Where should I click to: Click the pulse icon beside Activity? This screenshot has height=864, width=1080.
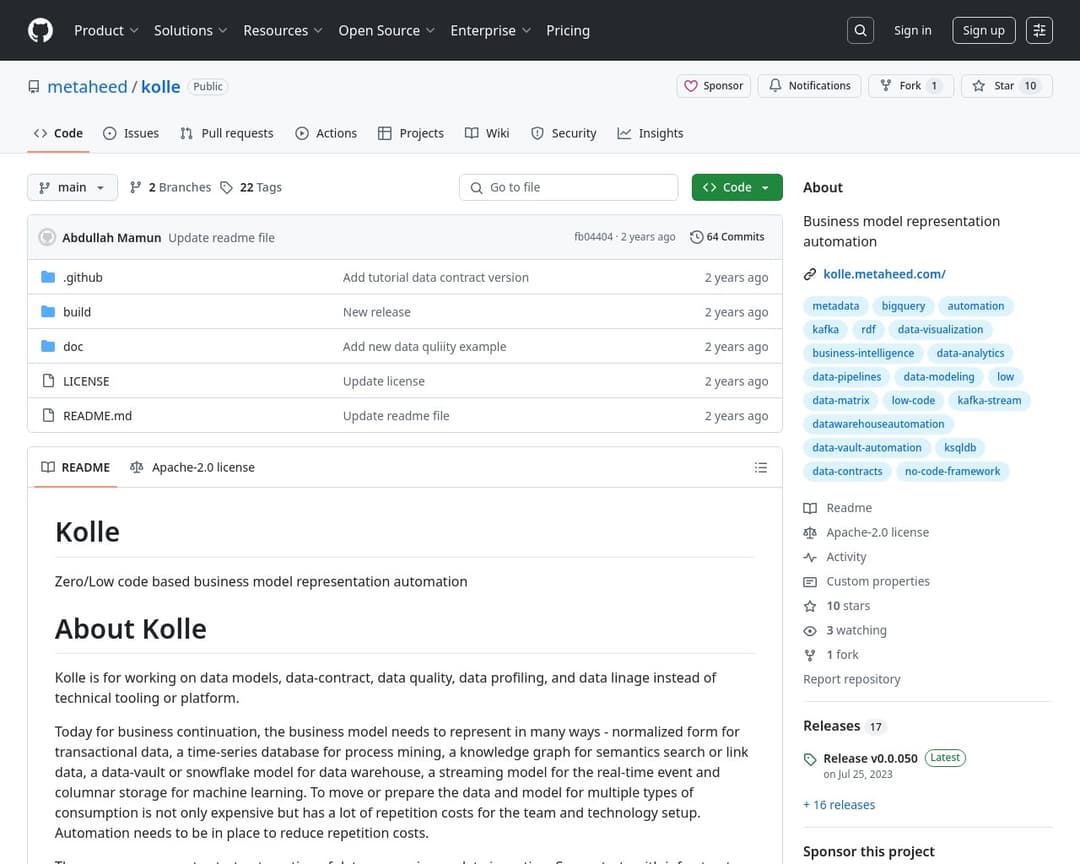(x=810, y=557)
